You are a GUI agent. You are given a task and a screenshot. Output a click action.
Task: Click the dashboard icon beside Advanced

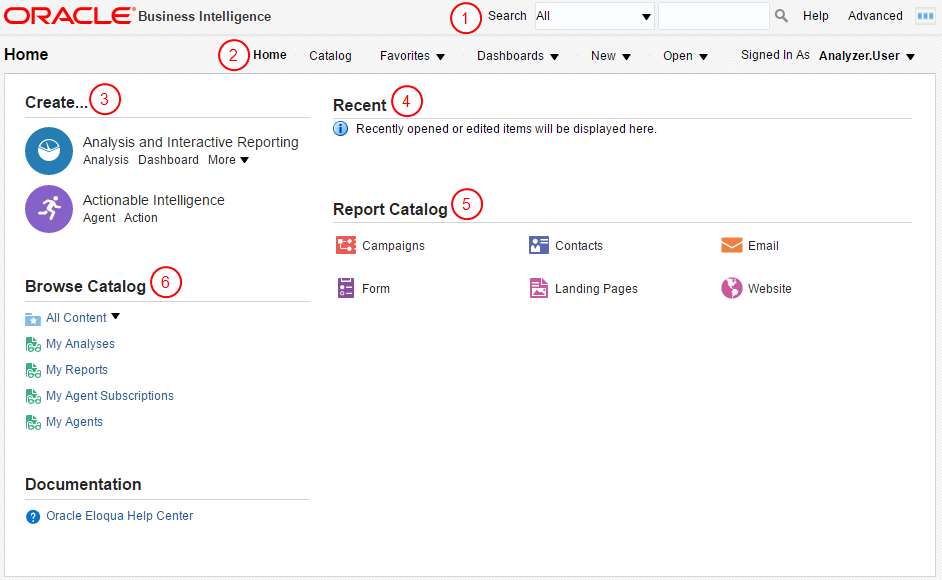(x=925, y=16)
